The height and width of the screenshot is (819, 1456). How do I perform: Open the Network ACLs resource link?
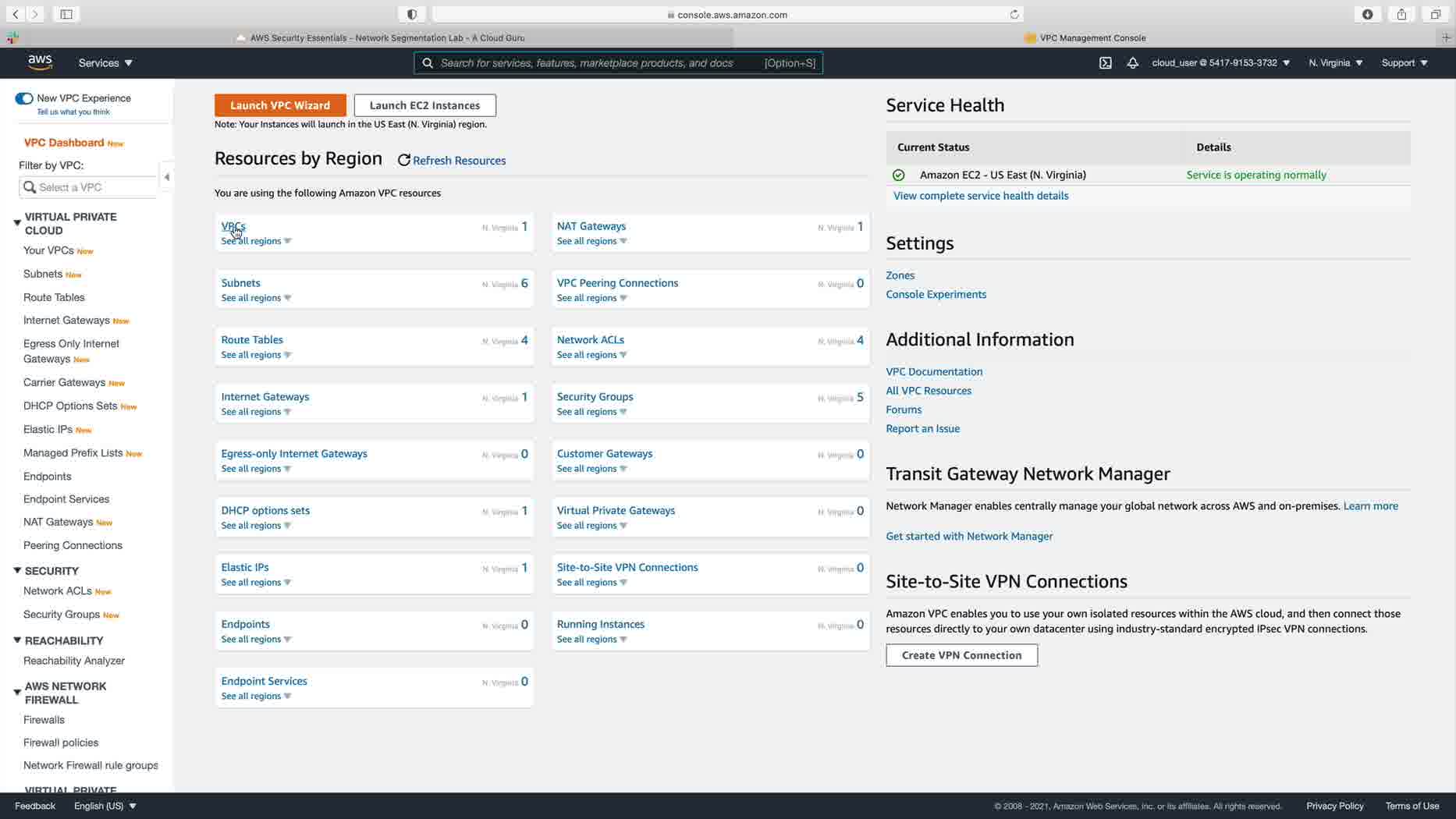point(590,340)
